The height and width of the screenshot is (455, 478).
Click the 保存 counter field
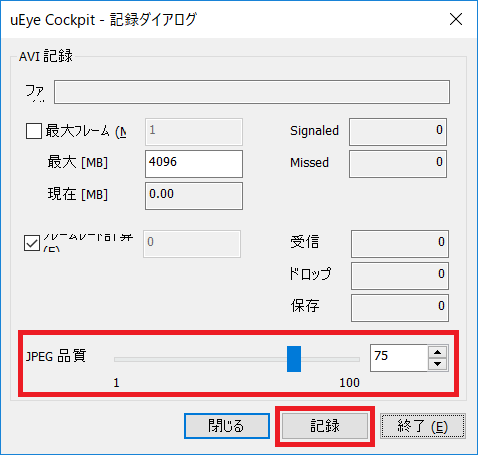click(x=400, y=308)
